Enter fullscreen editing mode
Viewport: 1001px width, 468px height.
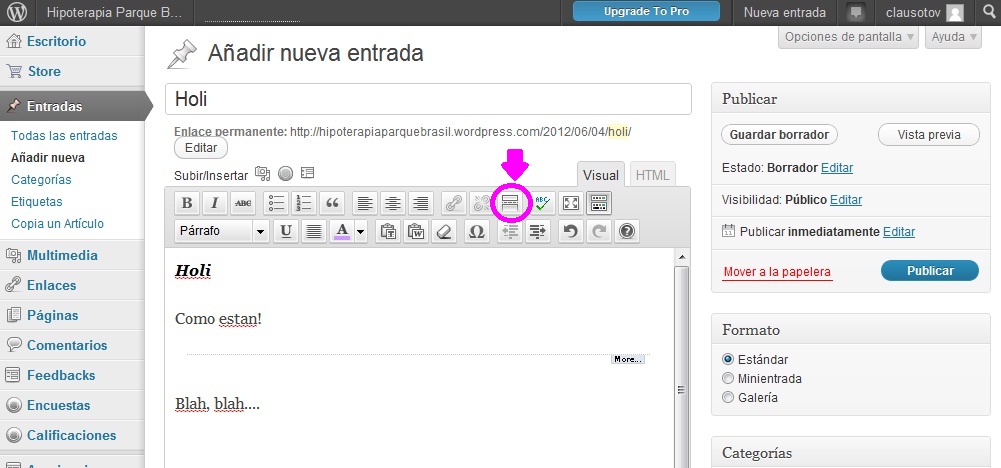point(570,203)
